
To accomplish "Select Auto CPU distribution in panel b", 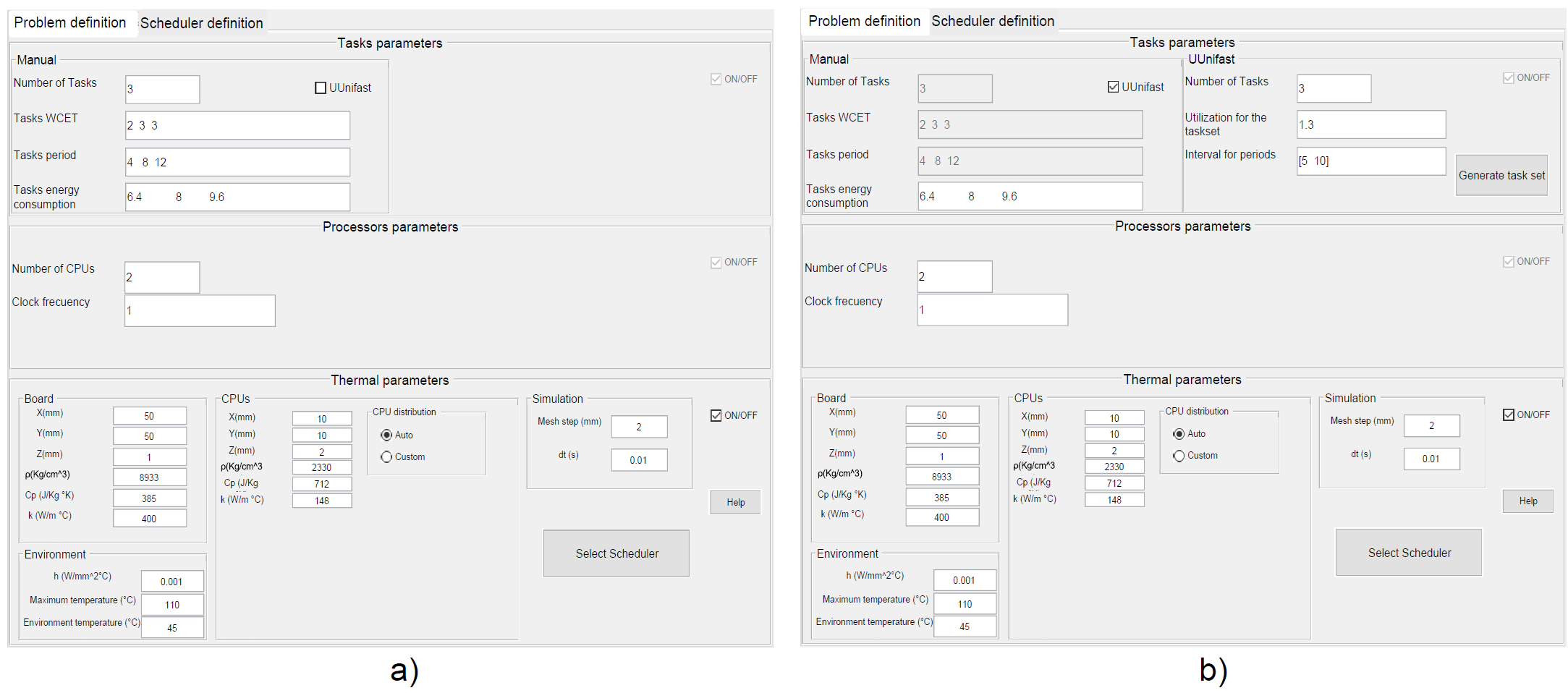I will [1179, 434].
